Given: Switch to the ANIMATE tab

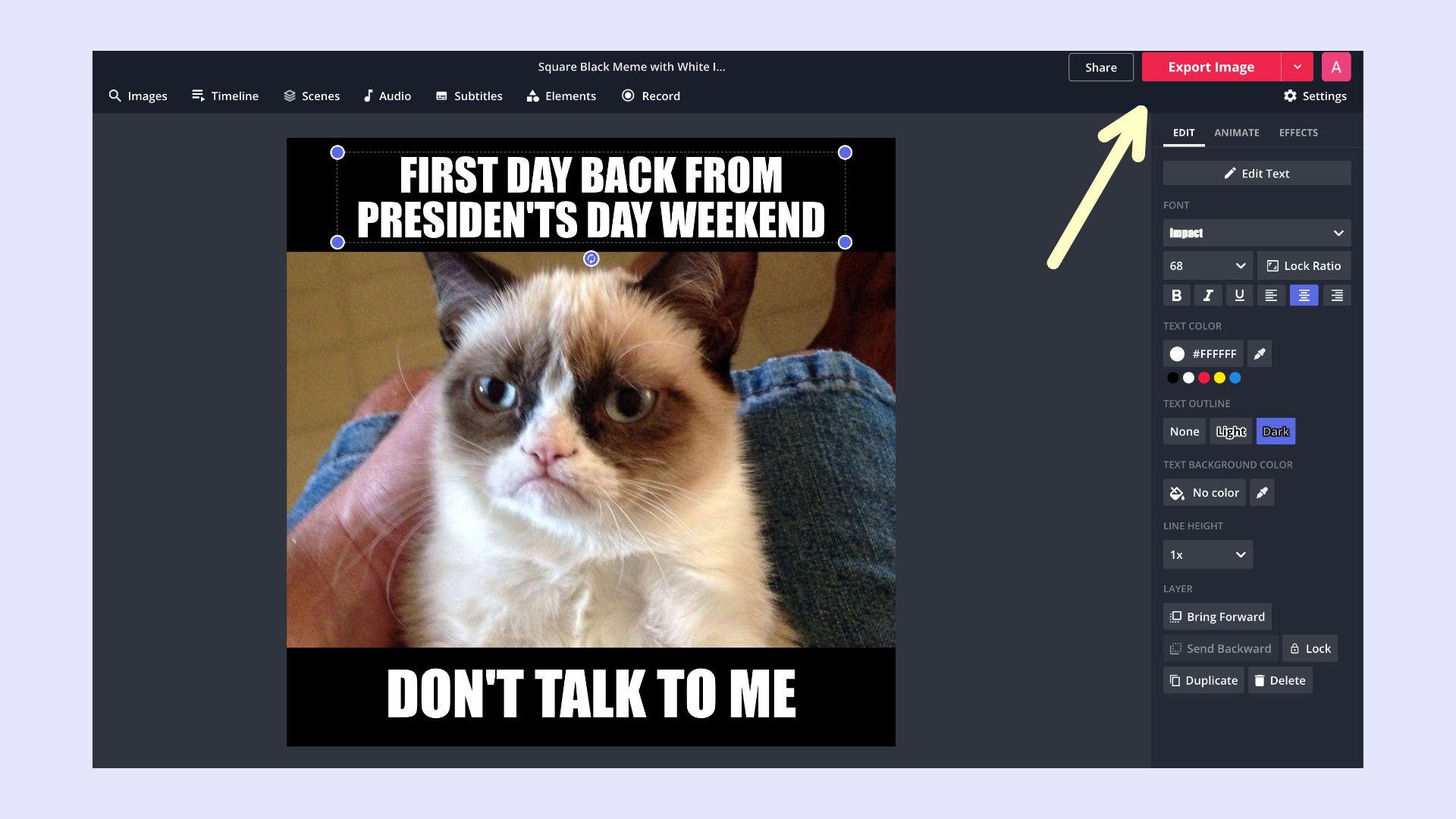Looking at the screenshot, I should [1236, 133].
